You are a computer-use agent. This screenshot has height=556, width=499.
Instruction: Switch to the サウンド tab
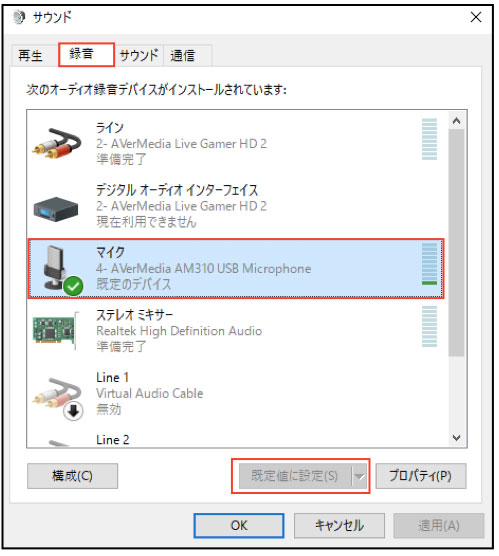click(x=139, y=56)
